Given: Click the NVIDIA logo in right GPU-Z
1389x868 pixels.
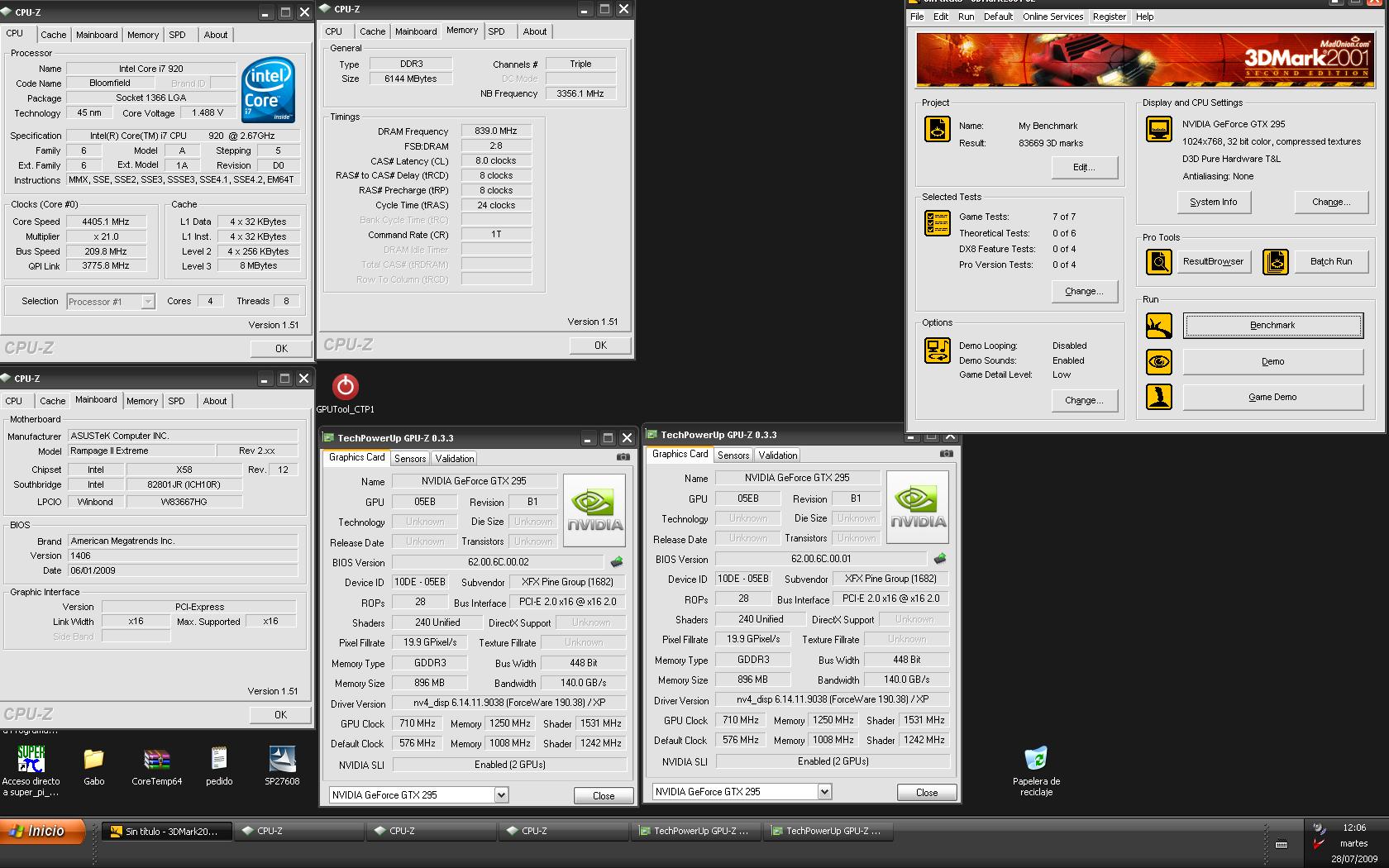Looking at the screenshot, I should point(918,507).
